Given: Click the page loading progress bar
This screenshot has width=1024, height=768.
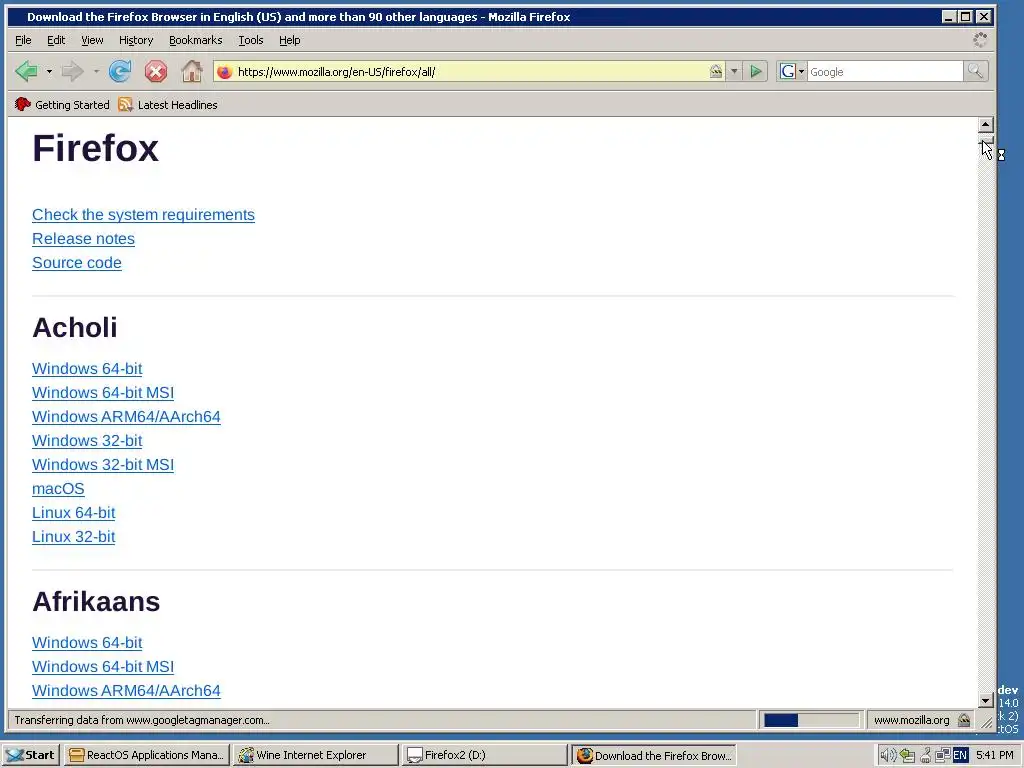Looking at the screenshot, I should [811, 720].
